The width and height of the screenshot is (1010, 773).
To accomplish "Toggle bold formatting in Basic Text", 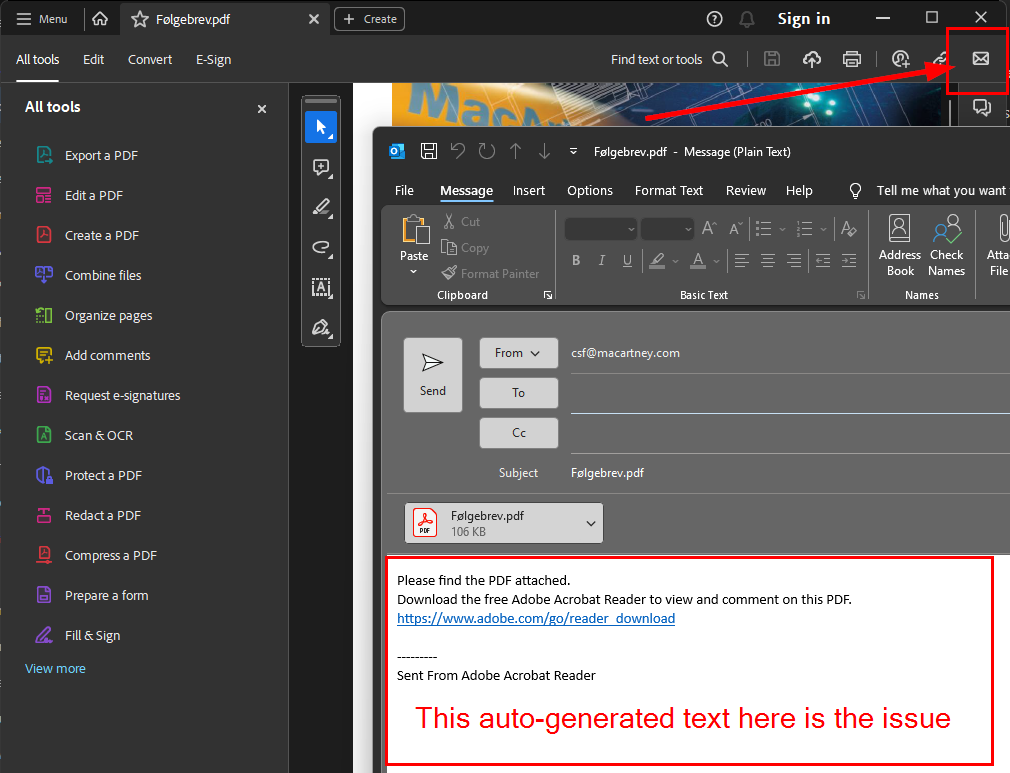I will tap(576, 260).
